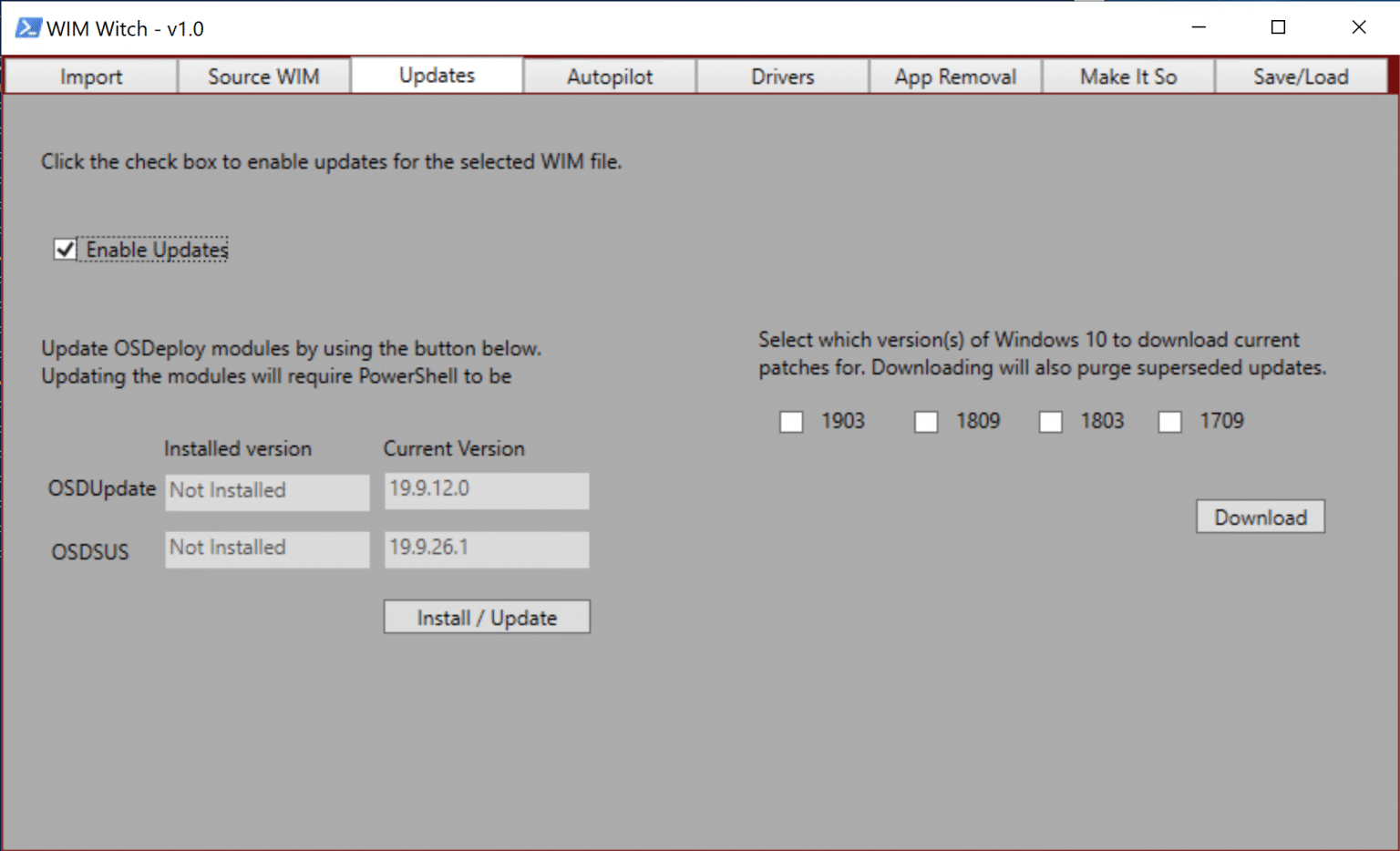Check the 1903 Windows version checkbox

pos(790,421)
